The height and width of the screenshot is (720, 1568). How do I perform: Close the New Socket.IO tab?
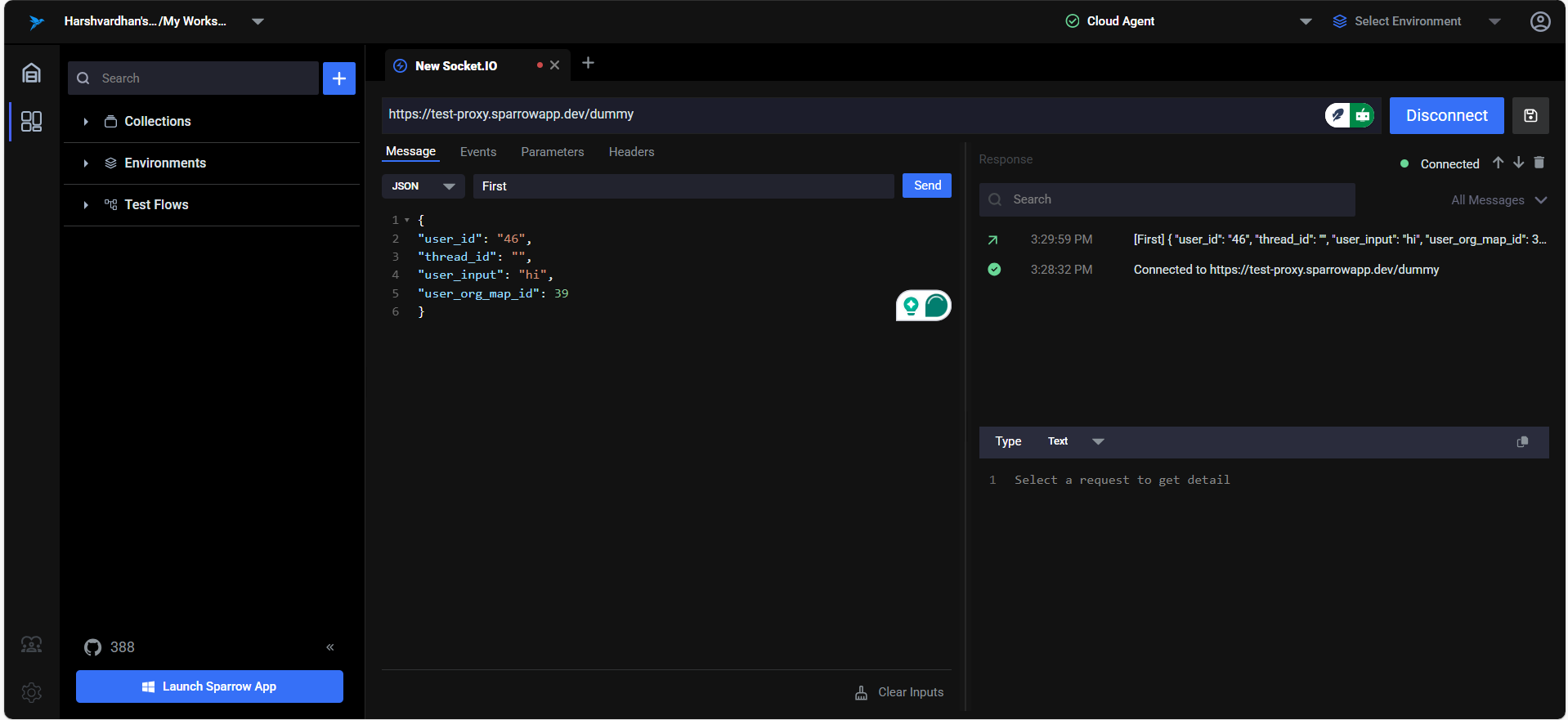(x=554, y=65)
